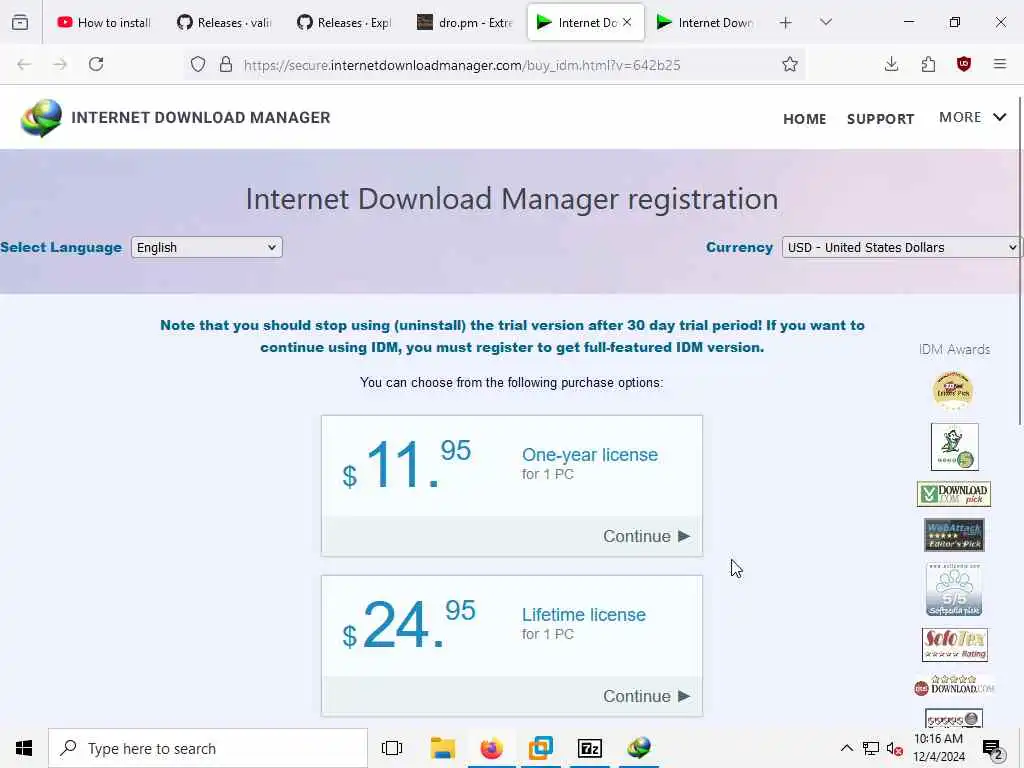1024x768 pixels.
Task: Click the WebAttack Editor's Pick badge
Action: 954,536
